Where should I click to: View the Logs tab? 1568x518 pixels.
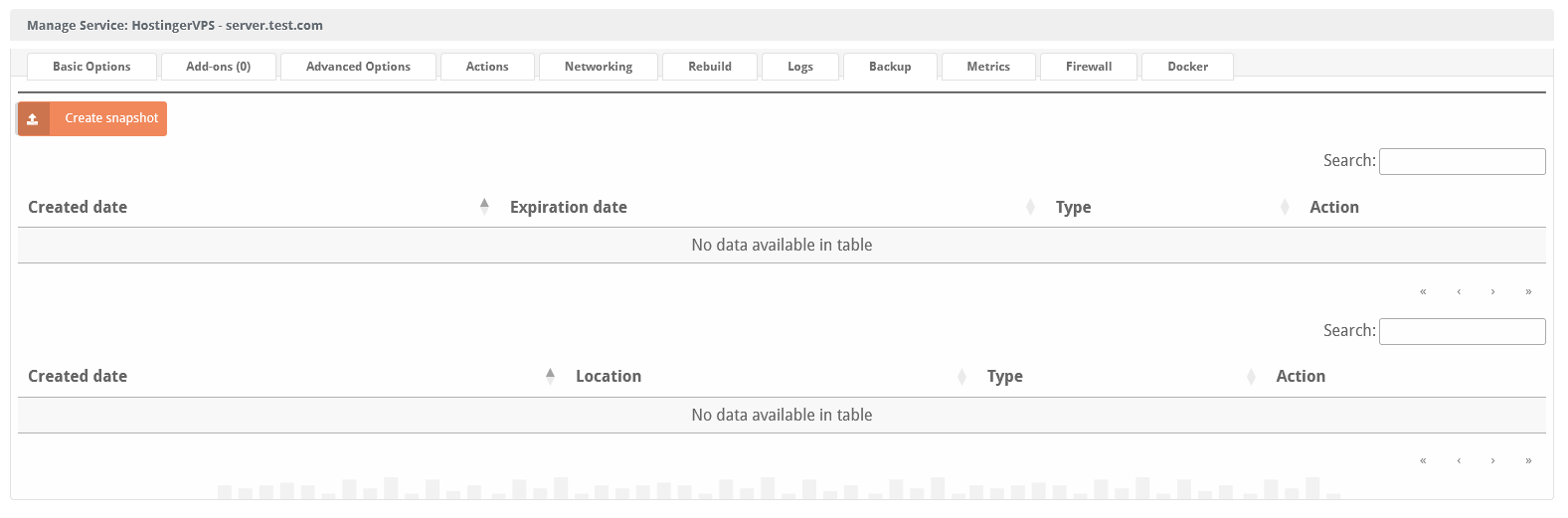tap(800, 67)
